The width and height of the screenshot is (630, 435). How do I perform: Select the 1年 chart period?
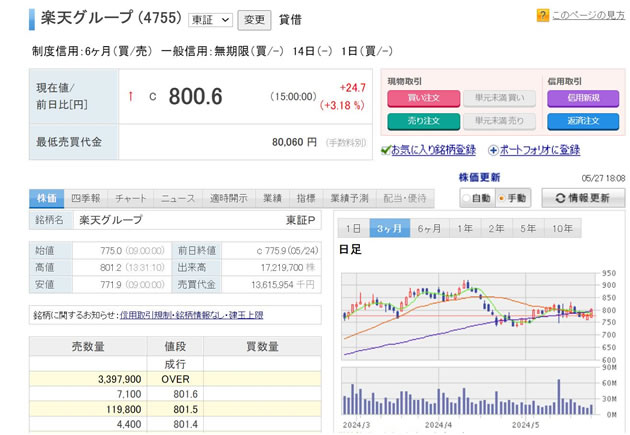(465, 227)
